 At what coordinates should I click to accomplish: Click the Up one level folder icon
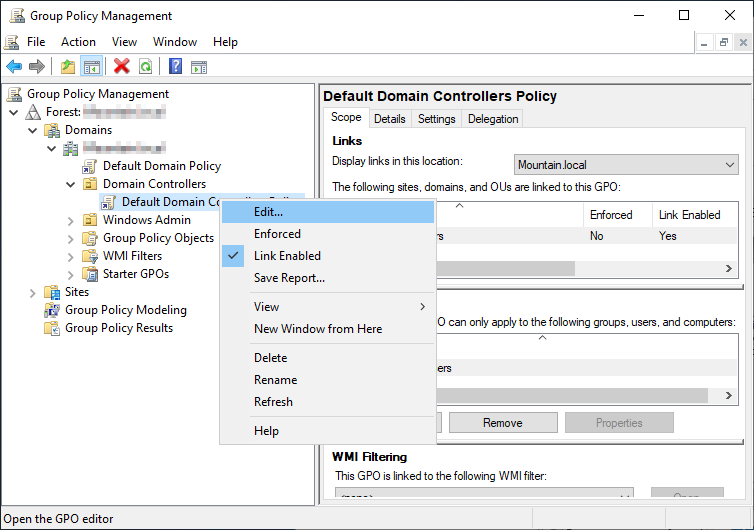click(68, 66)
